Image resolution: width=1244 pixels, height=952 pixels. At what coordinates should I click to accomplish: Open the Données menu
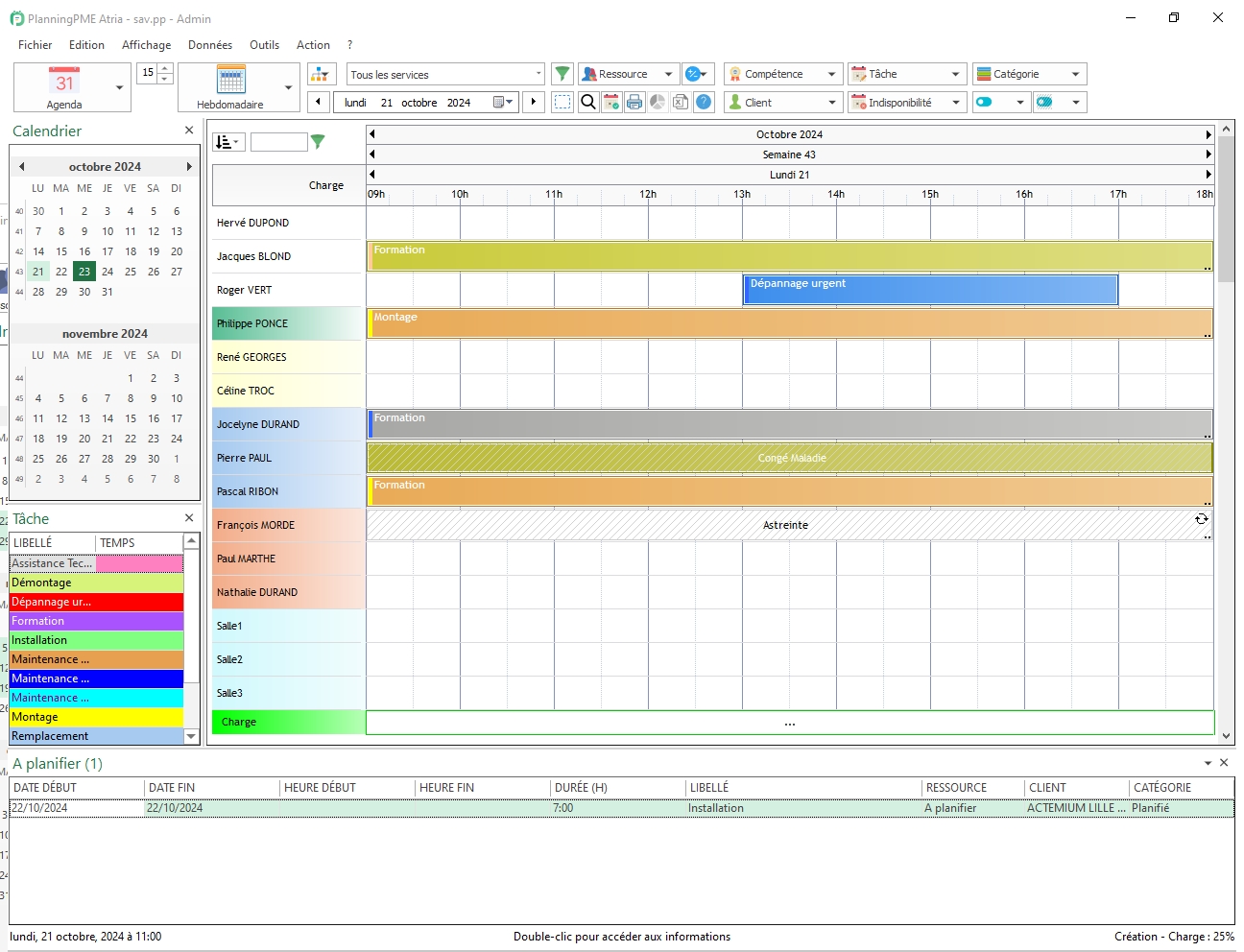click(210, 44)
